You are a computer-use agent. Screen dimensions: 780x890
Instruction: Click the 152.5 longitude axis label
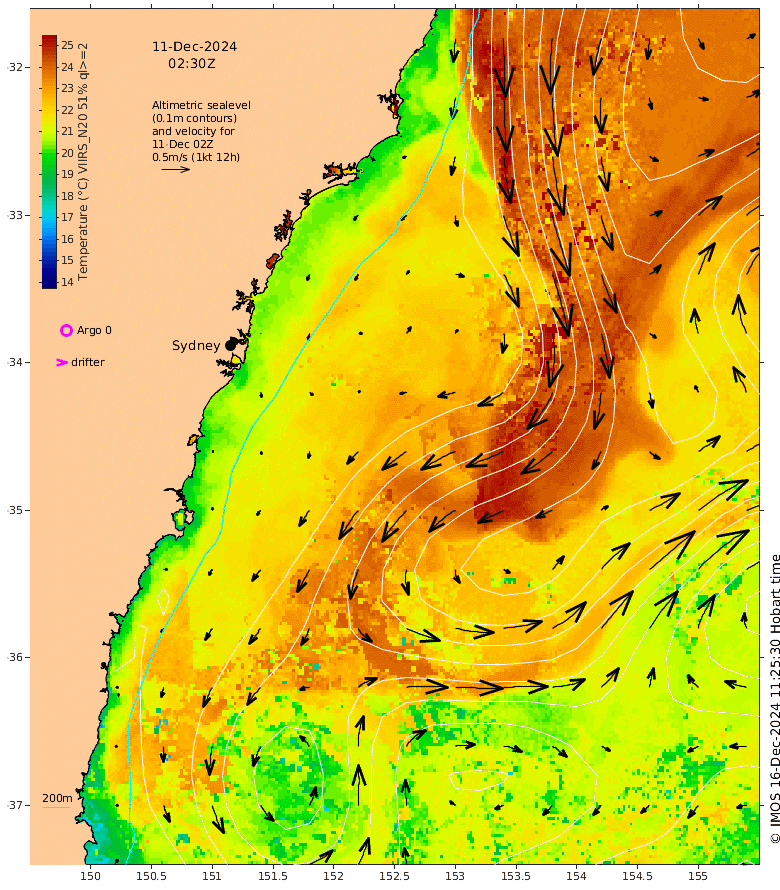pyautogui.click(x=395, y=876)
